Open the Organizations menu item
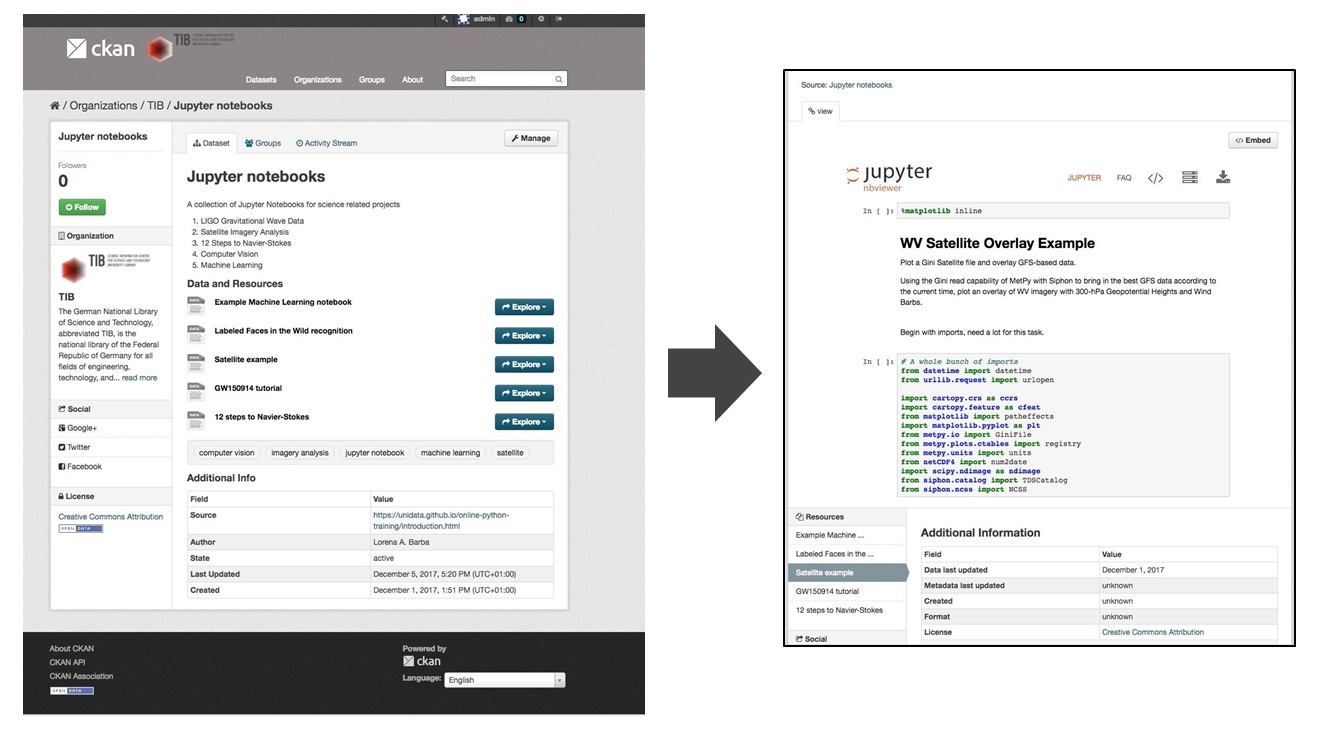1321x738 pixels. [317, 80]
